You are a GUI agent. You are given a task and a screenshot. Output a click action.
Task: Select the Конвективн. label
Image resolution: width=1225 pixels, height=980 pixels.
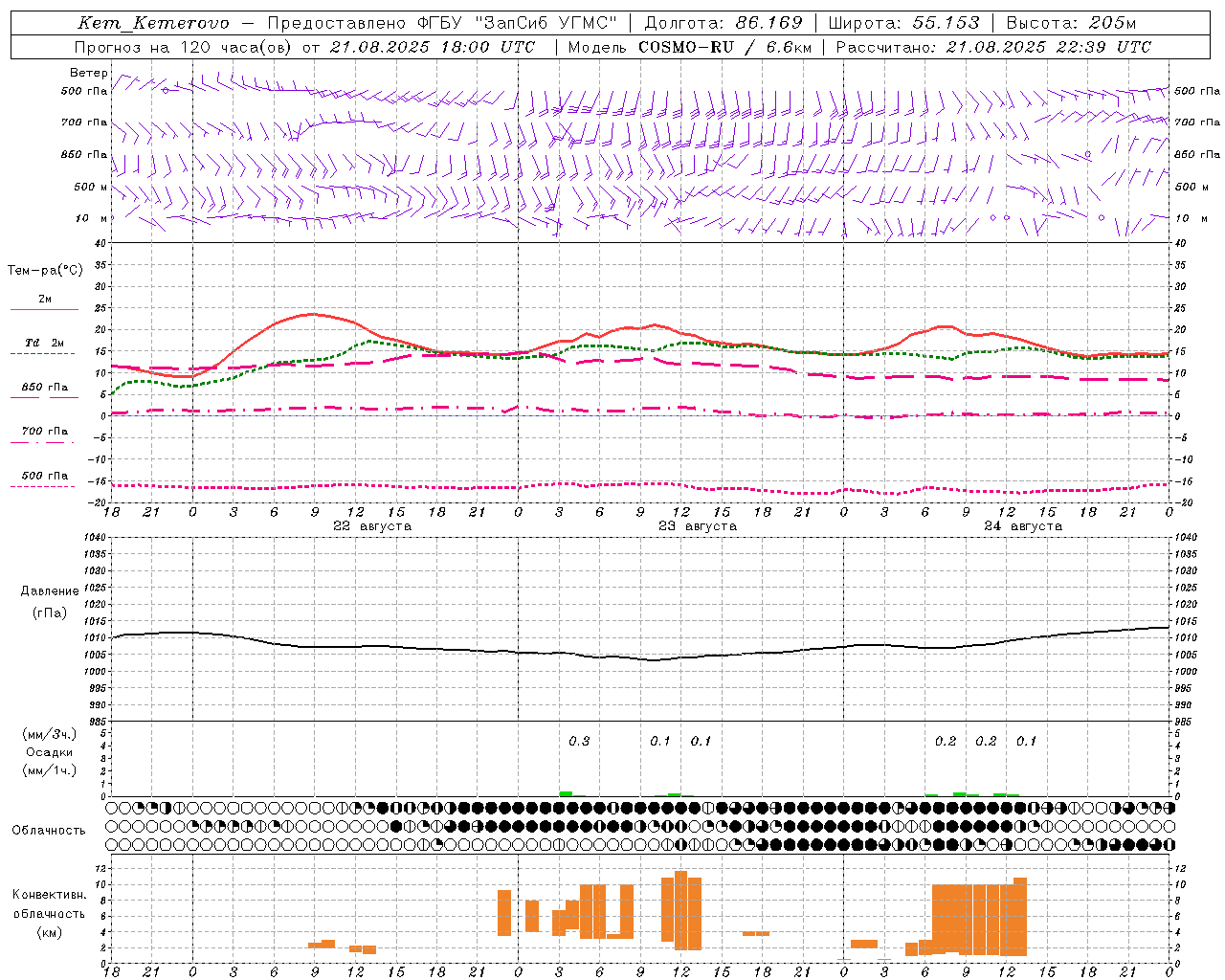click(x=50, y=895)
